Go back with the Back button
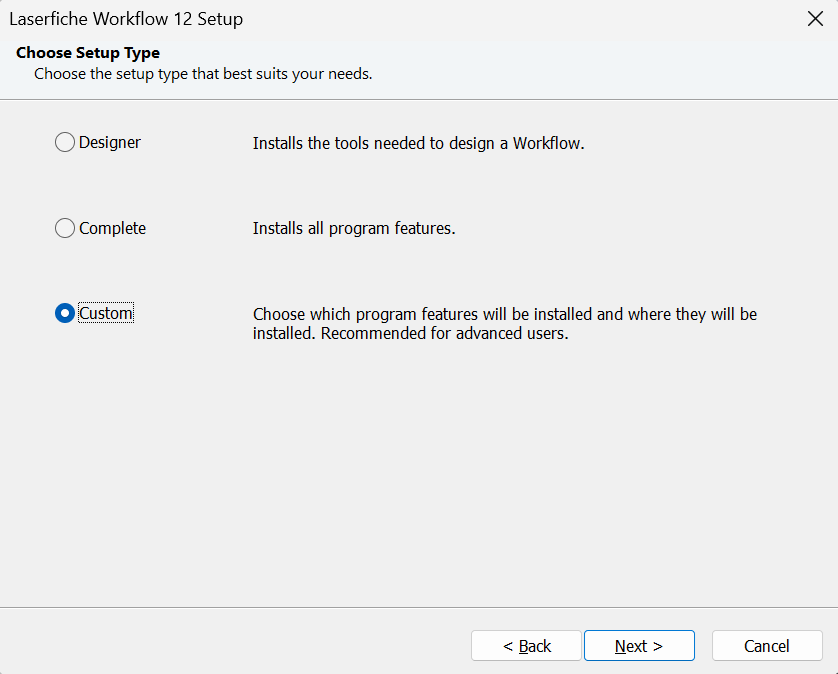Screen dimensions: 838x674 pos(526,646)
